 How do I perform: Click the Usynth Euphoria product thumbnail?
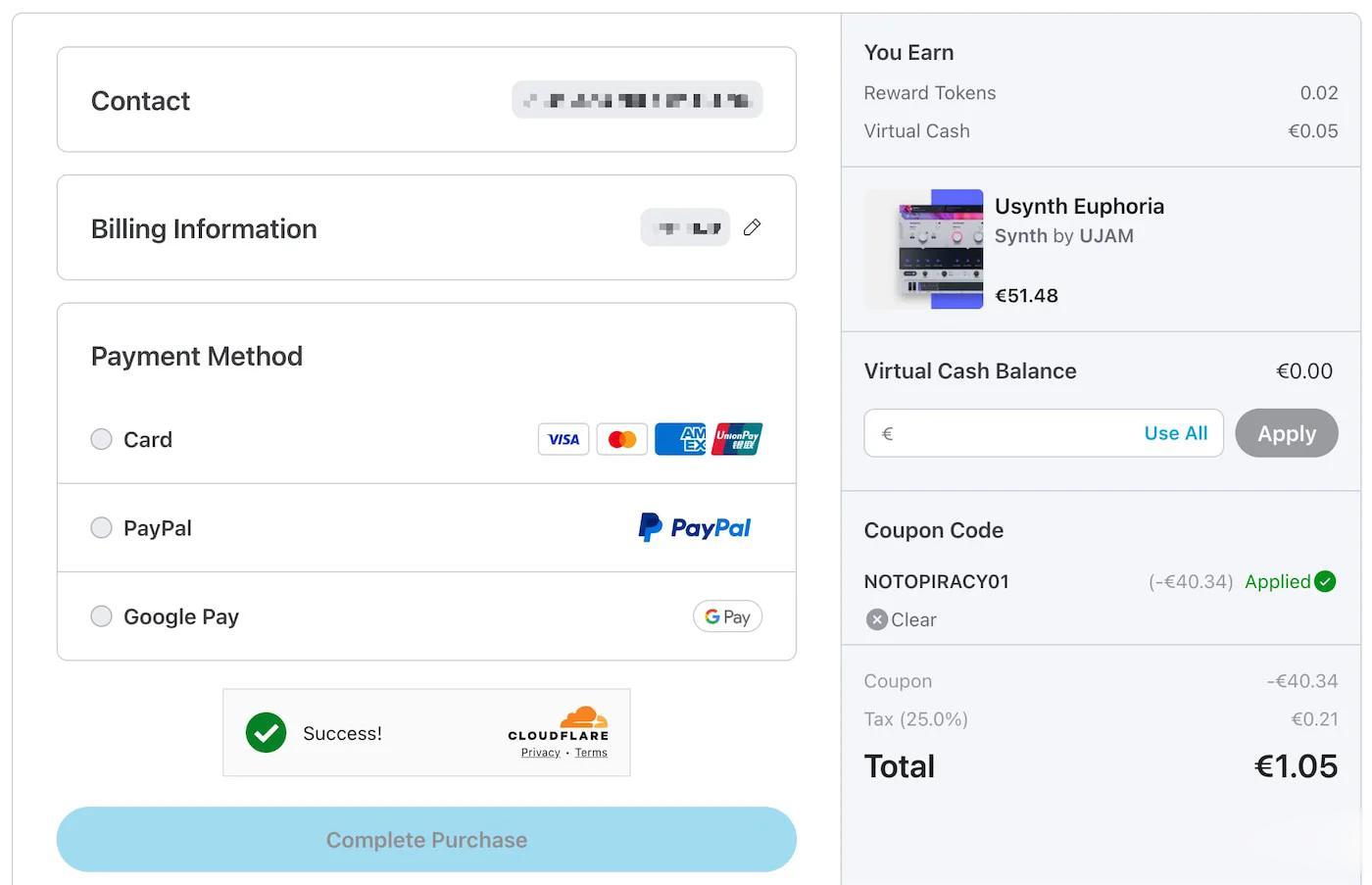(924, 249)
